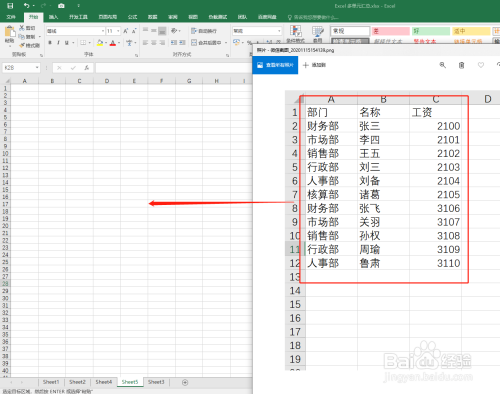Image resolution: width=500 pixels, height=394 pixels.
Task: Click the text Orientation icon
Action: coord(174,31)
